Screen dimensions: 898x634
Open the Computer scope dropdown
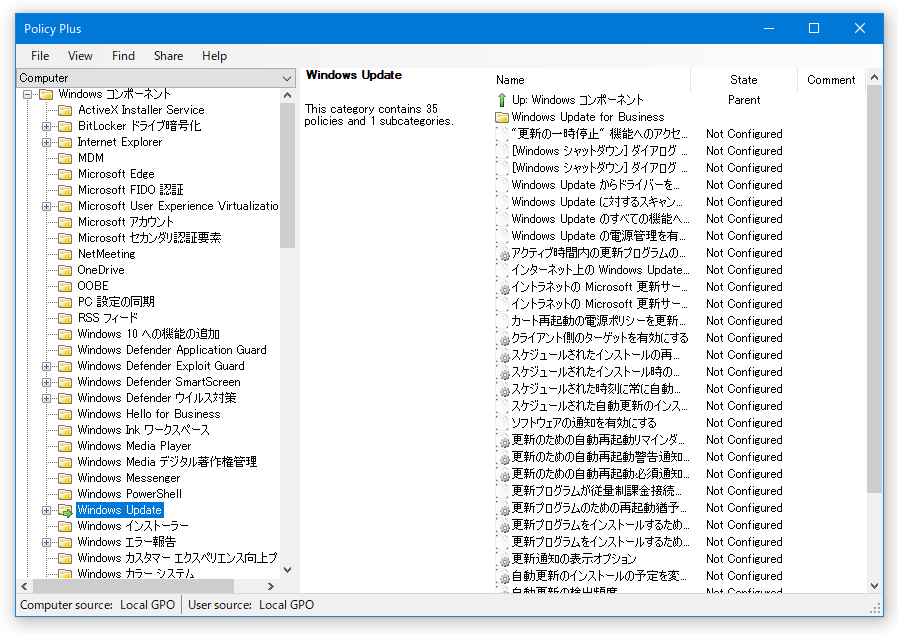(x=156, y=78)
